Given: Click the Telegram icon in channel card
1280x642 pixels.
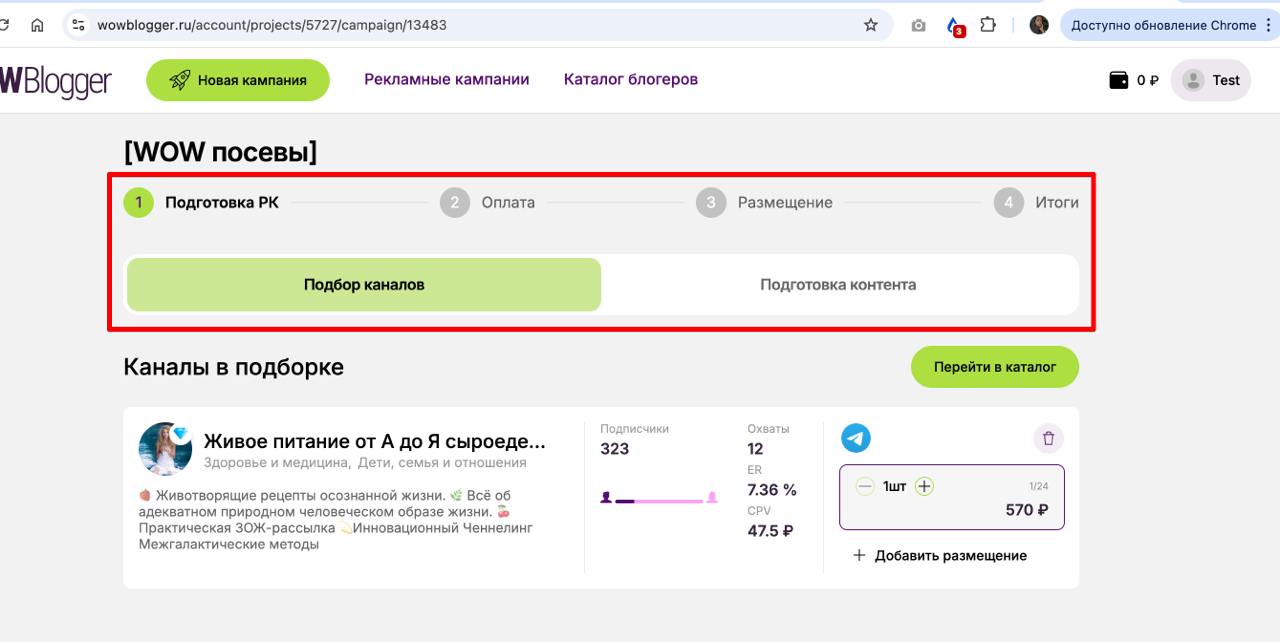Looking at the screenshot, I should pyautogui.click(x=855, y=438).
